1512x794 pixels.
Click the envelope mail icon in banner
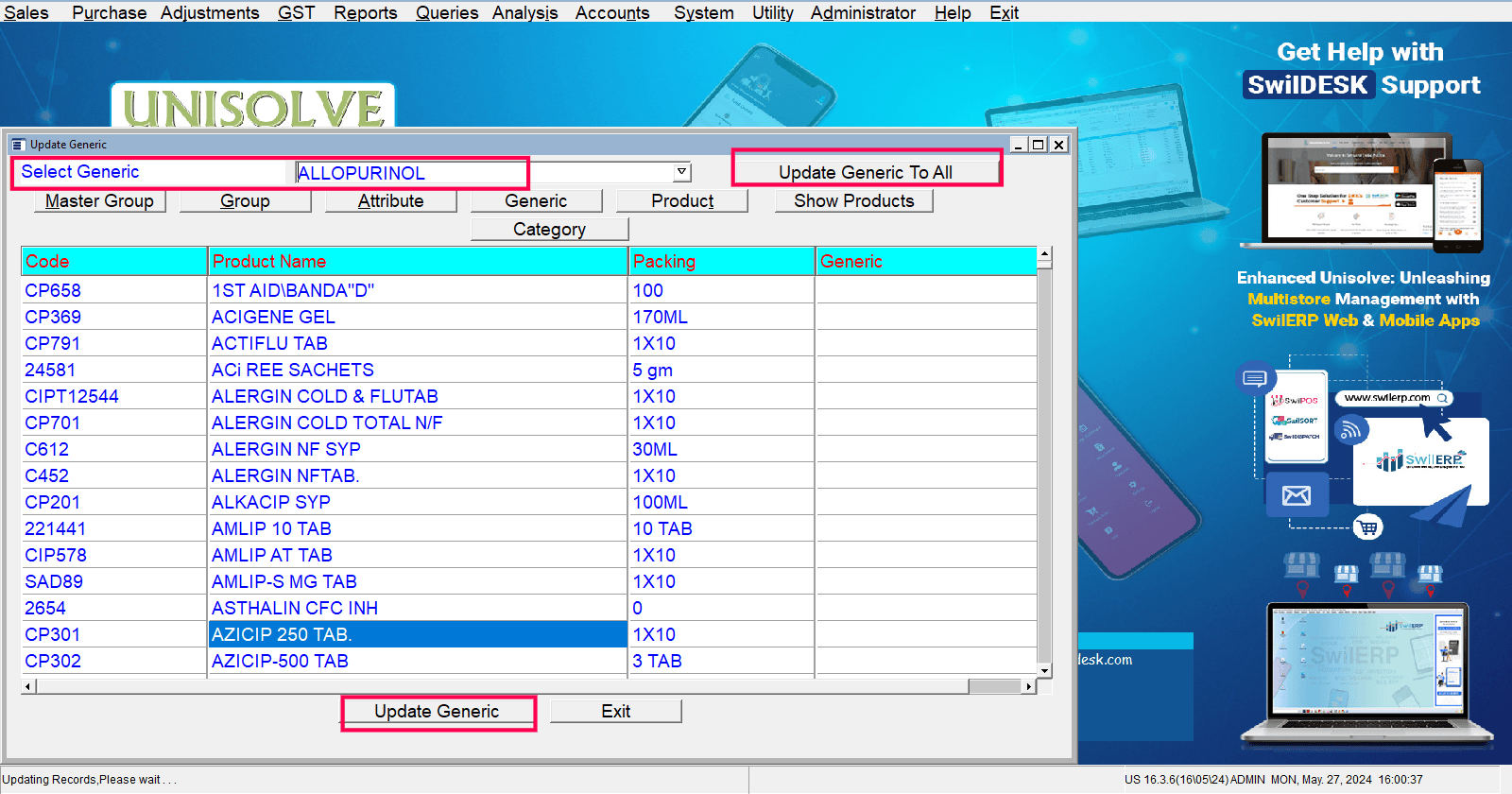(x=1297, y=495)
